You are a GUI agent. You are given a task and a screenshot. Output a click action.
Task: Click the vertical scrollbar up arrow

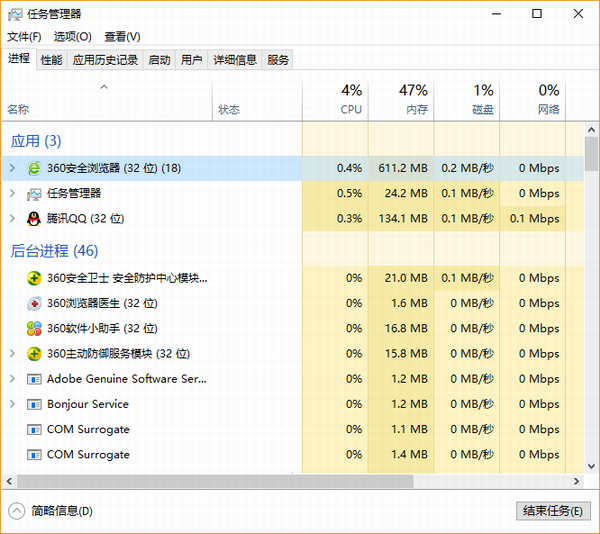[x=591, y=130]
